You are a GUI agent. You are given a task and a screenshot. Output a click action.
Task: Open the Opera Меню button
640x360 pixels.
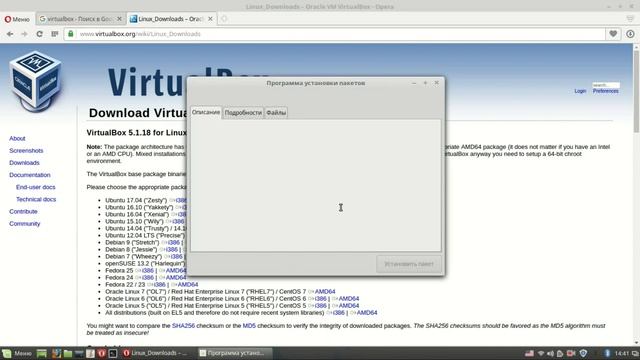click(x=17, y=19)
